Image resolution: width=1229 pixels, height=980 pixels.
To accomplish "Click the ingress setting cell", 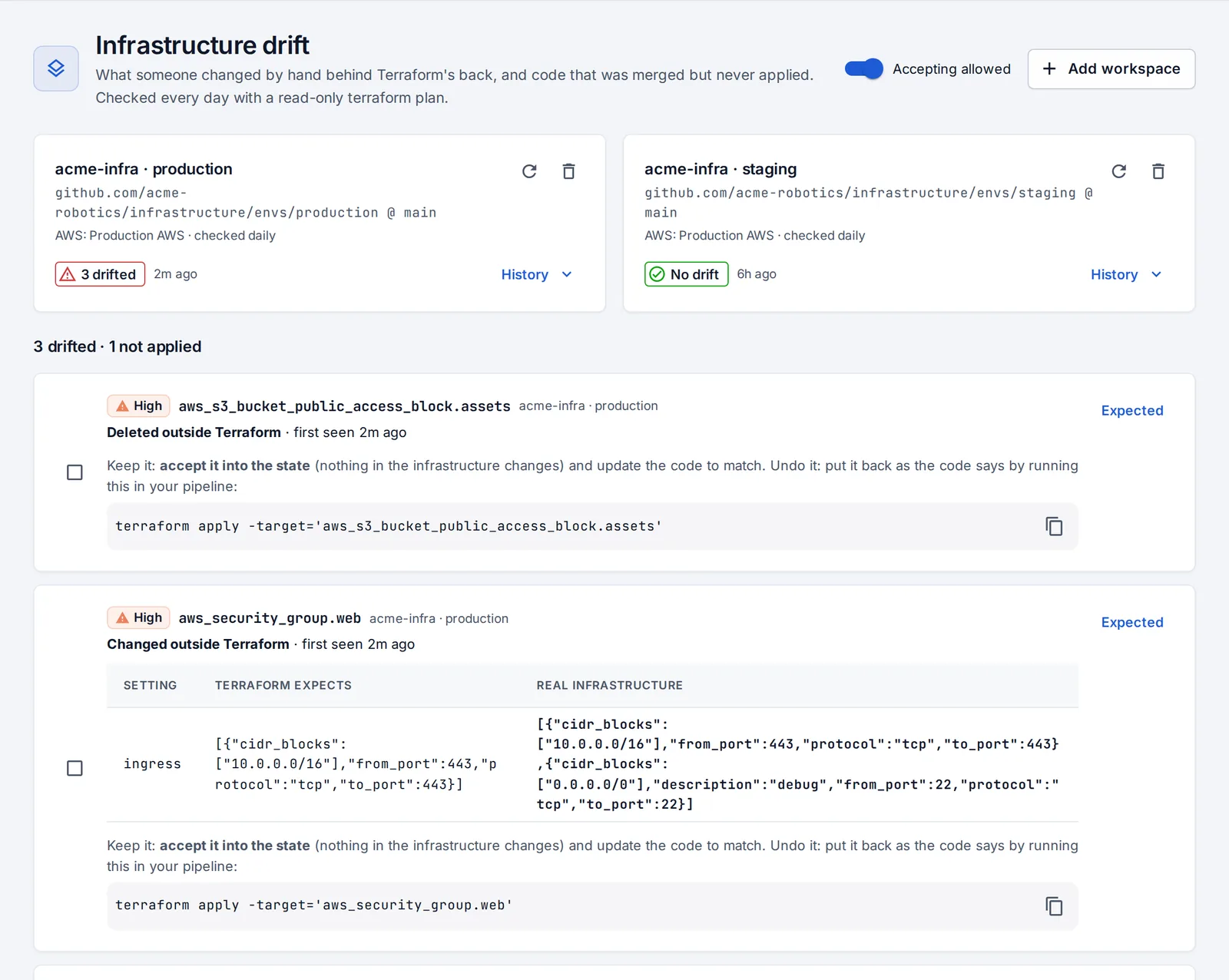I will (x=152, y=764).
